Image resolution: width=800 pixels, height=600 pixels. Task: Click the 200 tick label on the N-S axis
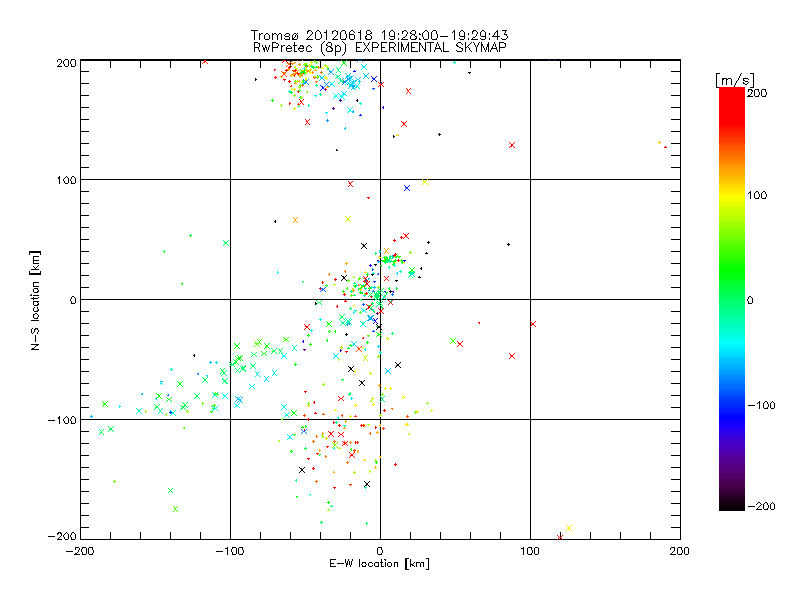click(x=66, y=63)
